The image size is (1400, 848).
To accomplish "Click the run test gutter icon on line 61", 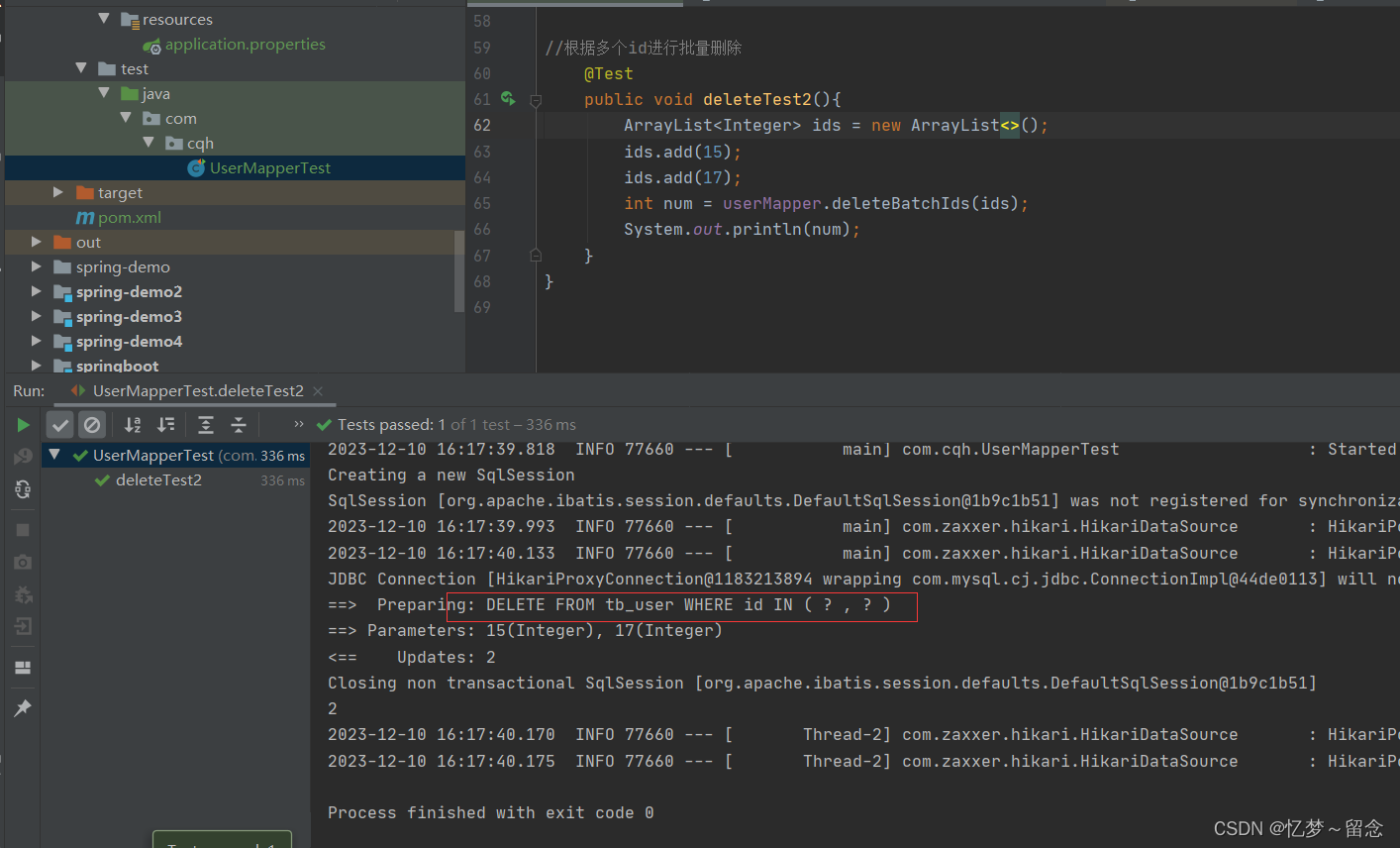I will coord(508,98).
